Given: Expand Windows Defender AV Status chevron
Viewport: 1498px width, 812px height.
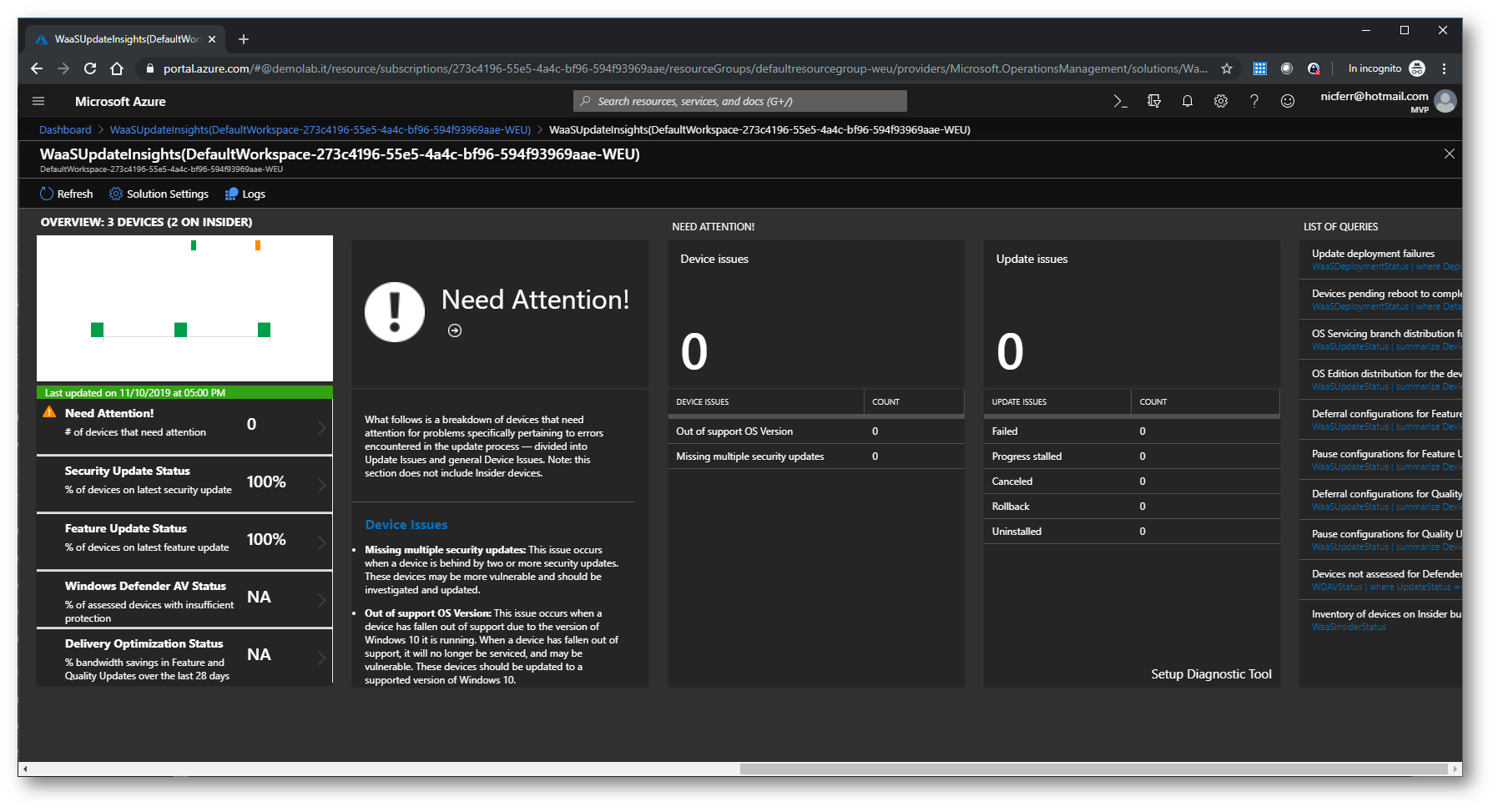Looking at the screenshot, I should click(322, 600).
